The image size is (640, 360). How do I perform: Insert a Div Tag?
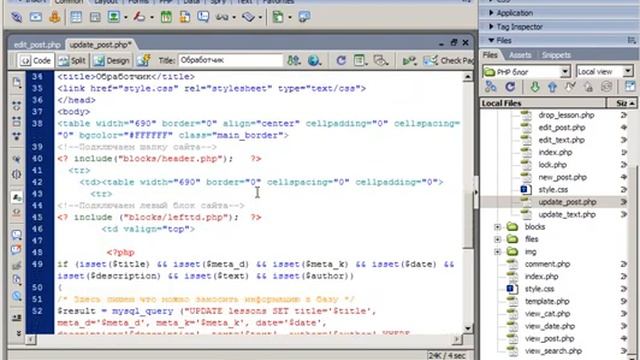point(95,17)
